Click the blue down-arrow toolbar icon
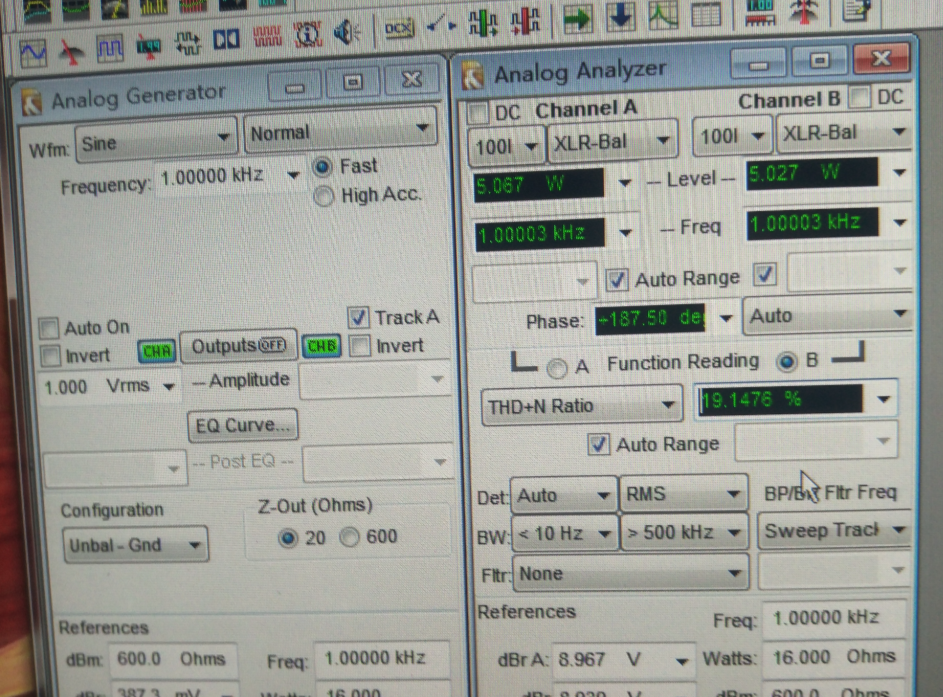This screenshot has width=943, height=697. tap(621, 15)
